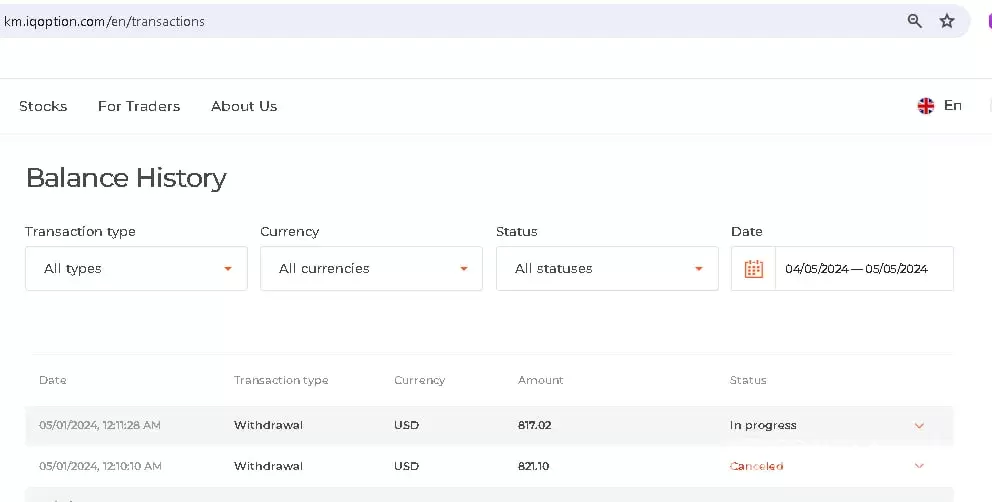Open the Transaction type 'All types' dropdown
The image size is (992, 502).
click(136, 269)
